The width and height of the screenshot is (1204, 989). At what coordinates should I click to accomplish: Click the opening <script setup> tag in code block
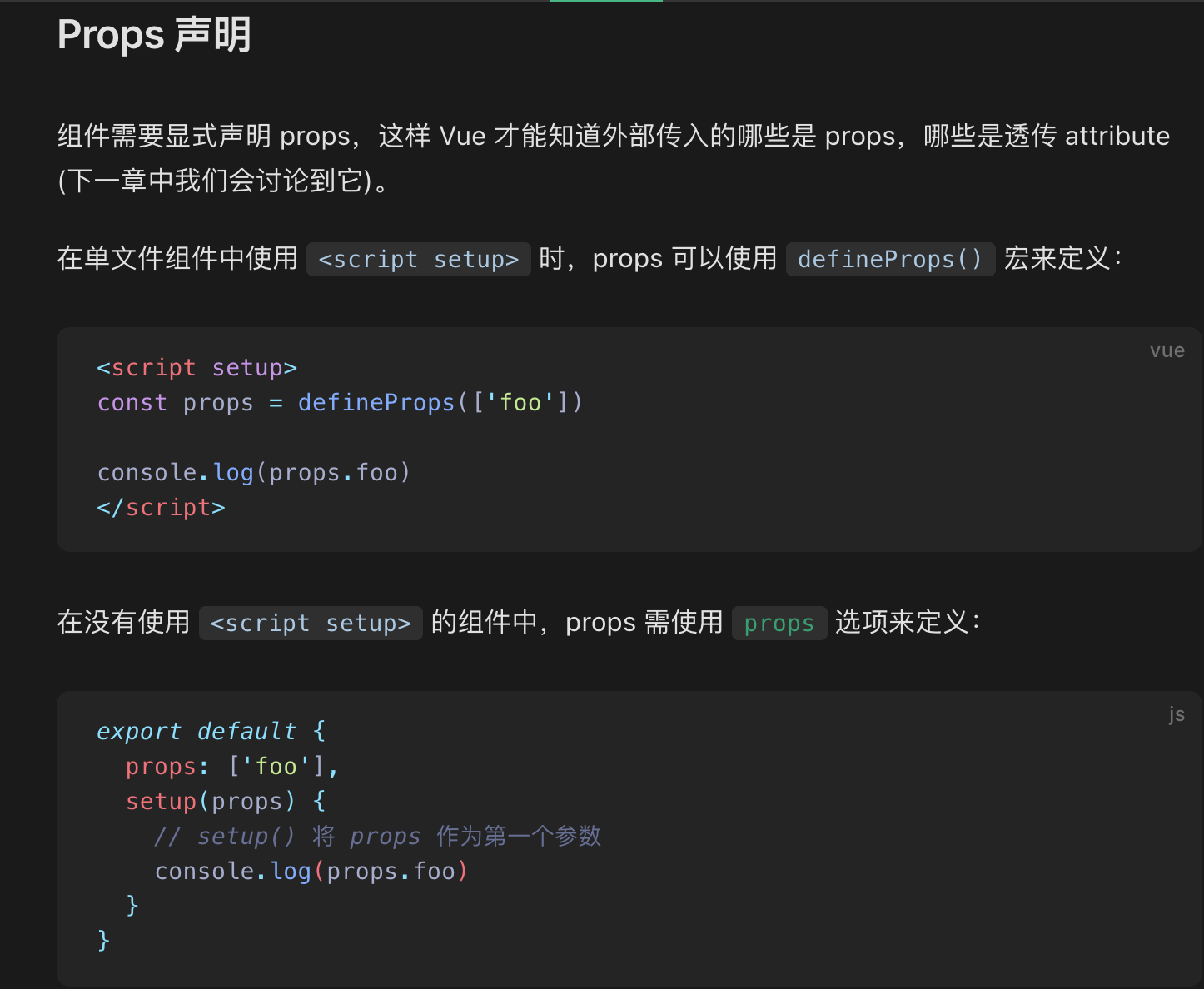point(197,368)
